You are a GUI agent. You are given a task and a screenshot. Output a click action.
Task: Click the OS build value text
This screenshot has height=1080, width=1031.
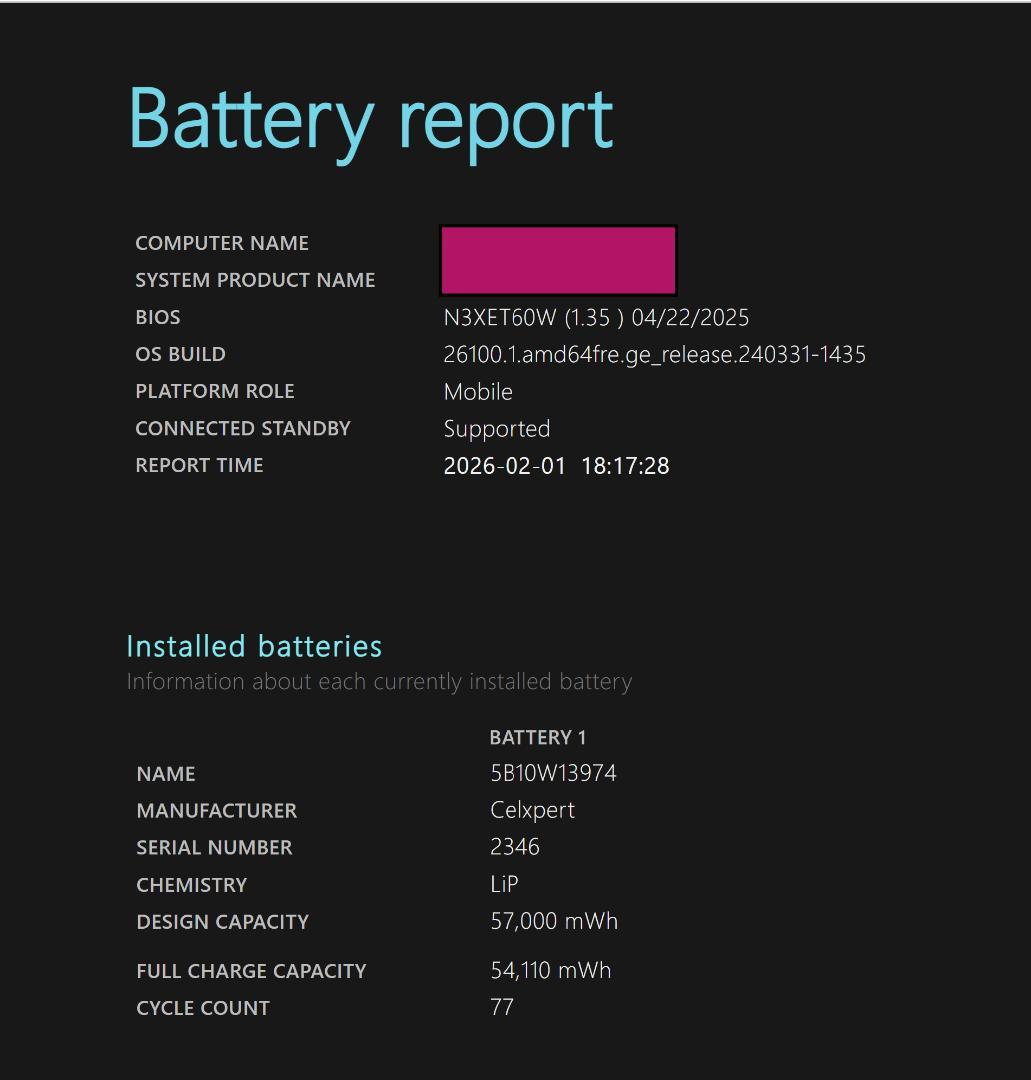[x=654, y=355]
